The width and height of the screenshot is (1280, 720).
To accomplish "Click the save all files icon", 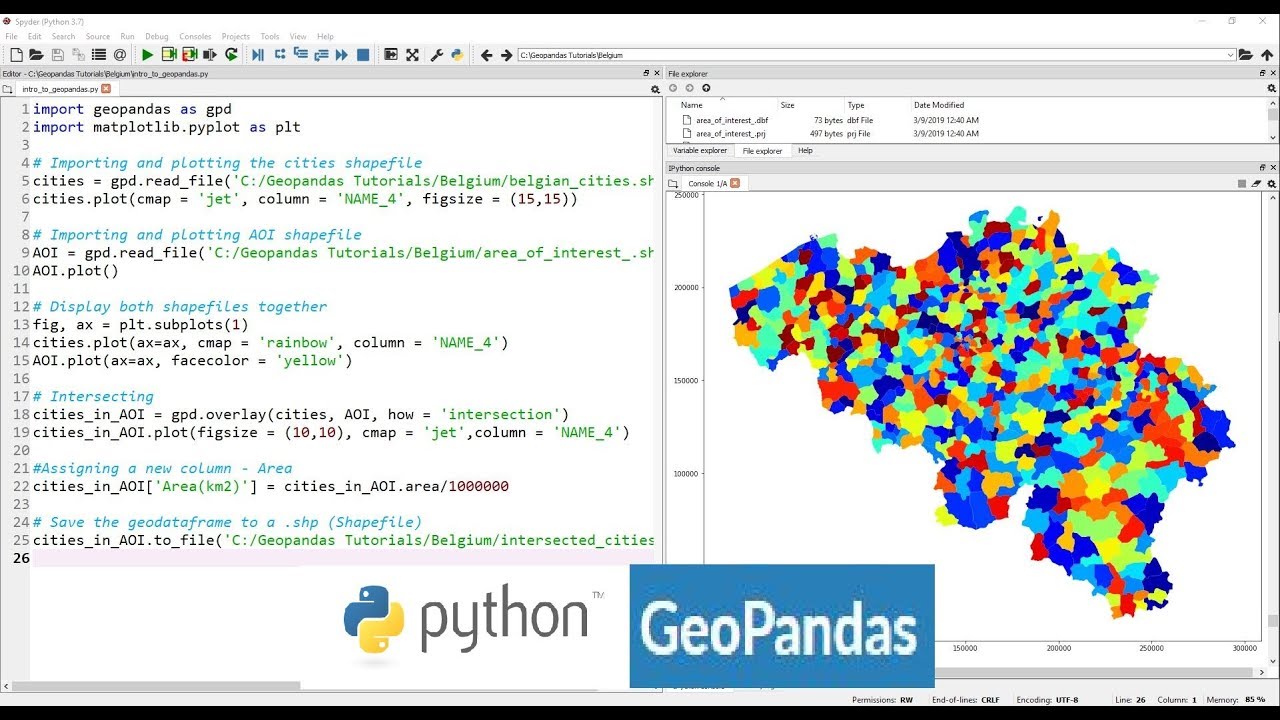I will (78, 55).
